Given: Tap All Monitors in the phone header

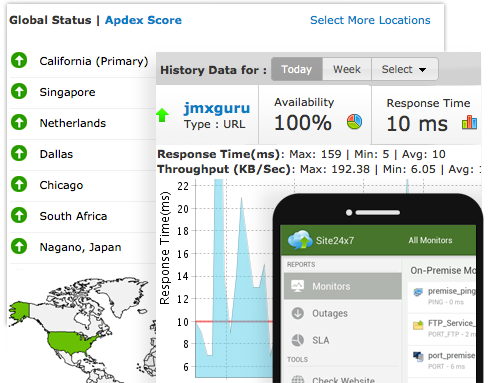Looking at the screenshot, I should tap(430, 240).
